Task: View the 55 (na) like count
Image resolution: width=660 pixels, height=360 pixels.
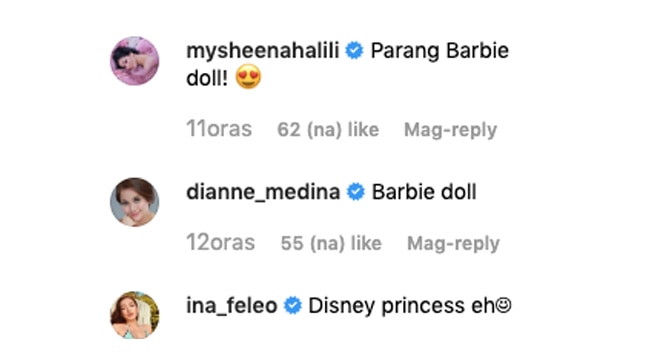Action: pyautogui.click(x=331, y=243)
